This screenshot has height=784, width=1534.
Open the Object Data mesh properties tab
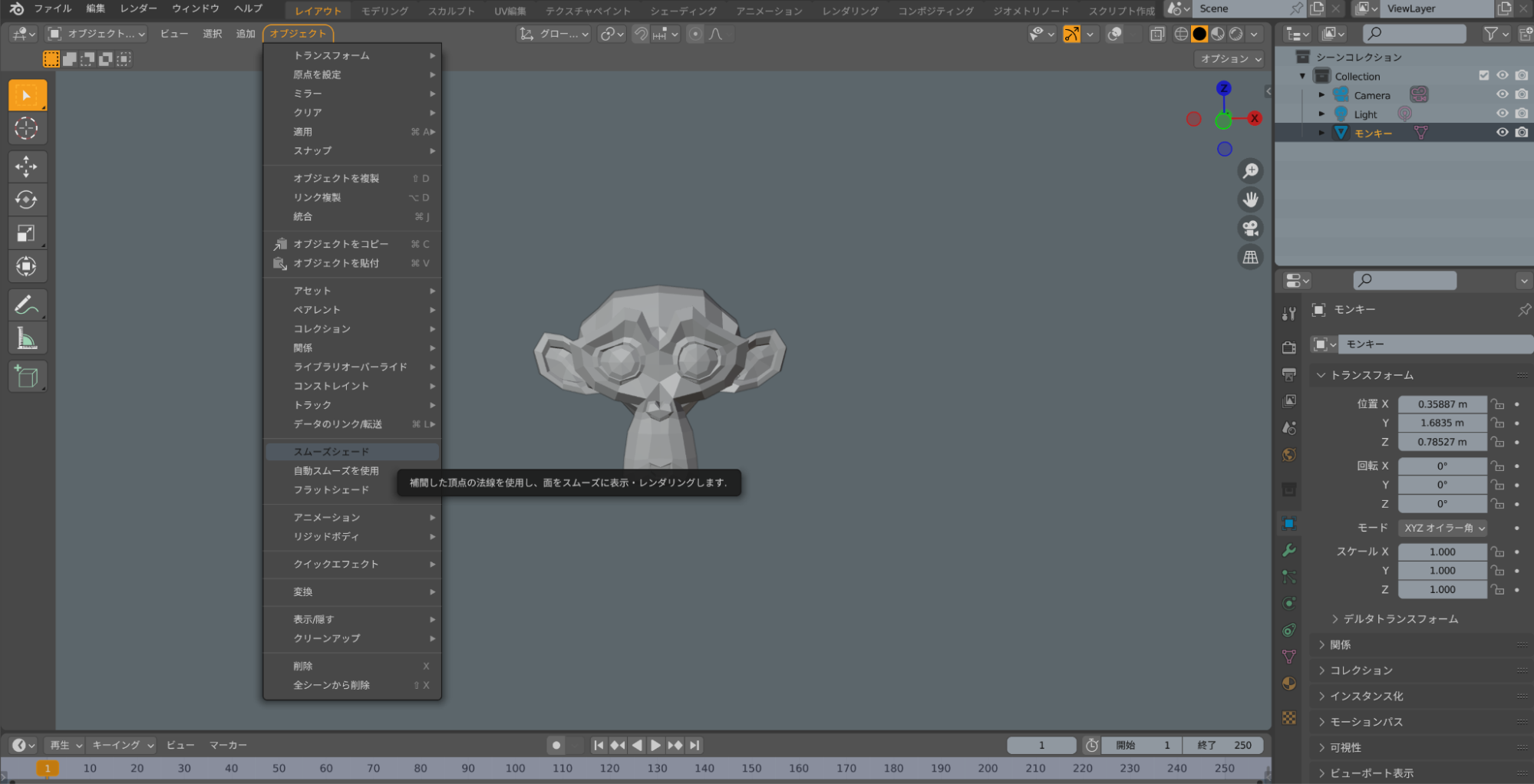1289,657
